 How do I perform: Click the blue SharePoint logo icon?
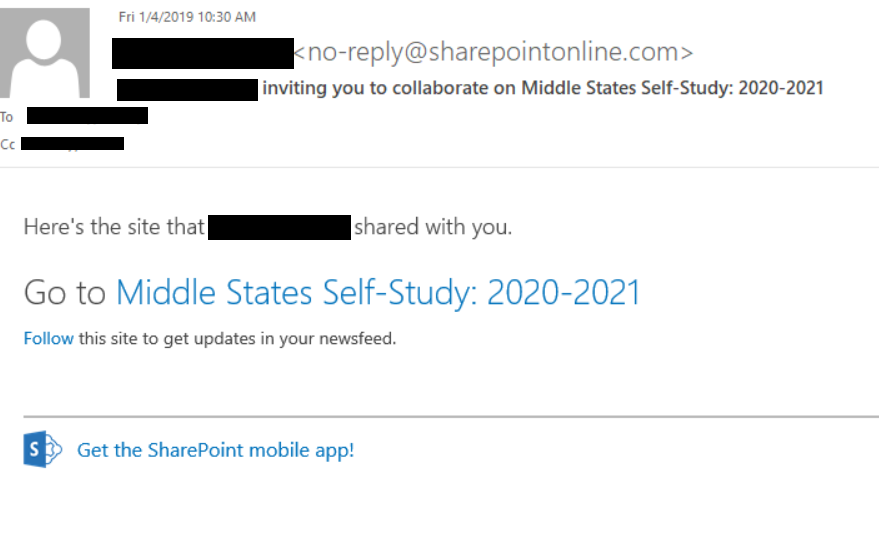click(x=43, y=450)
